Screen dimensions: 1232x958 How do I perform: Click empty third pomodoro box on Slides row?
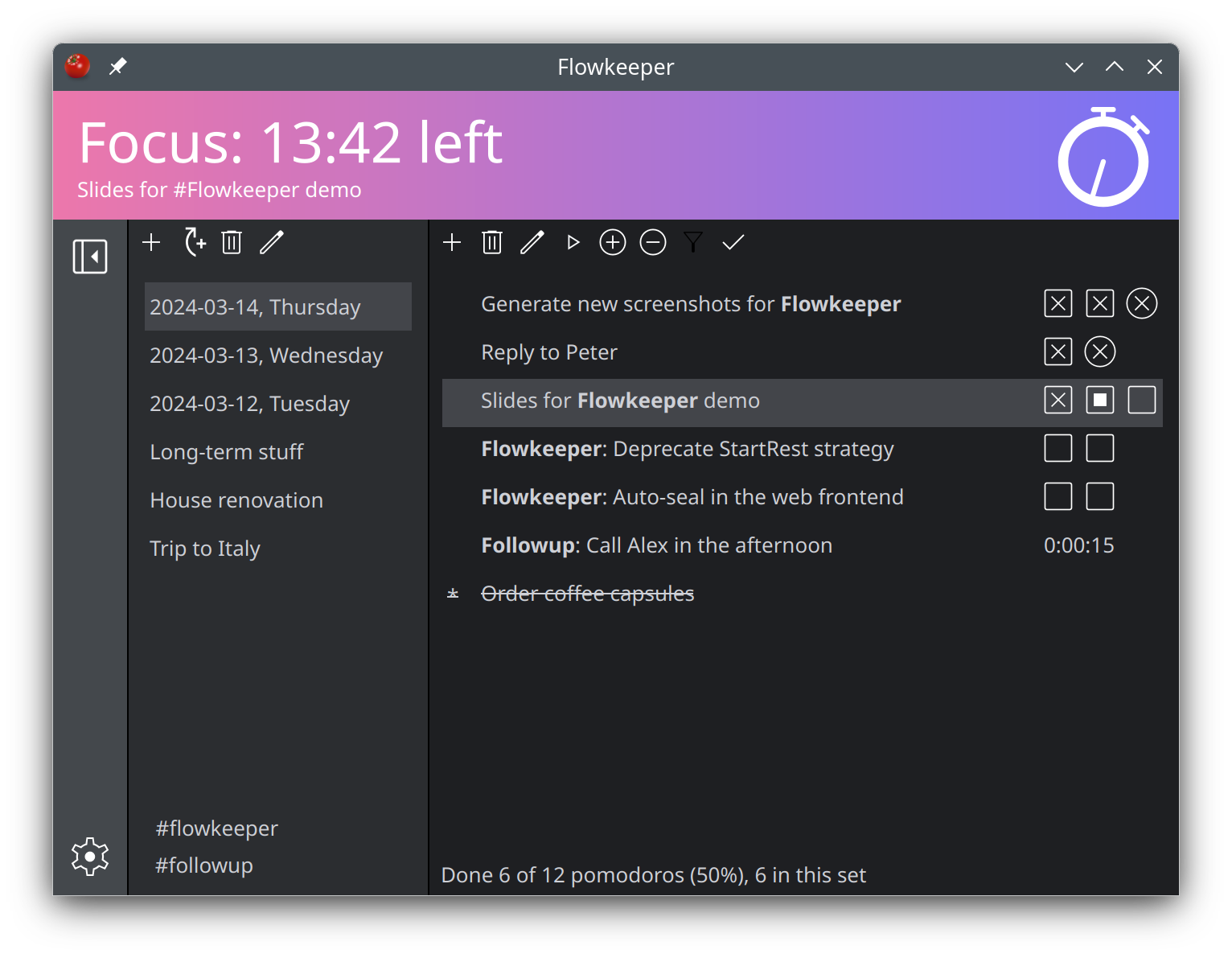click(x=1142, y=400)
